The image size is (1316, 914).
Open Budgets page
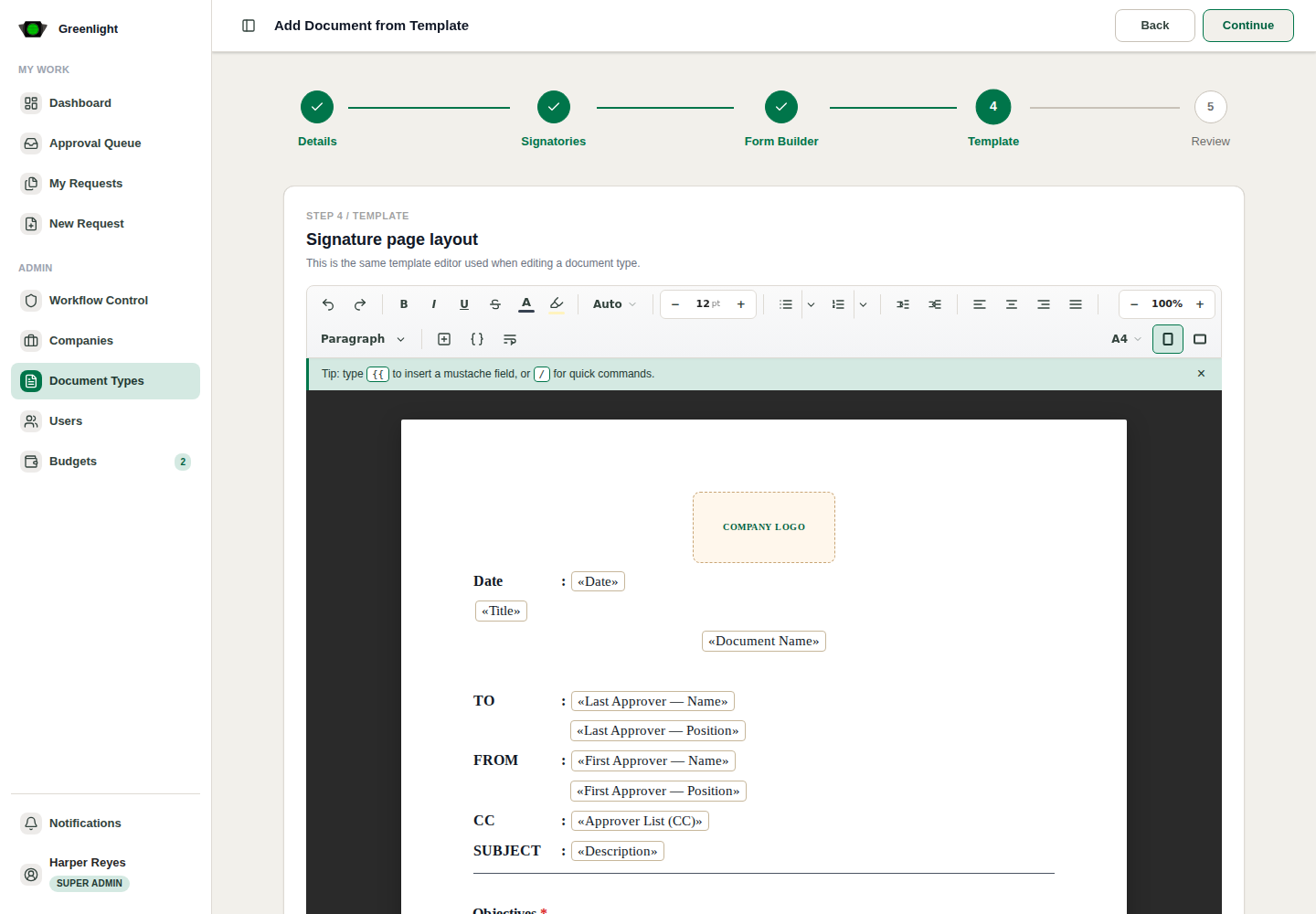click(x=105, y=462)
